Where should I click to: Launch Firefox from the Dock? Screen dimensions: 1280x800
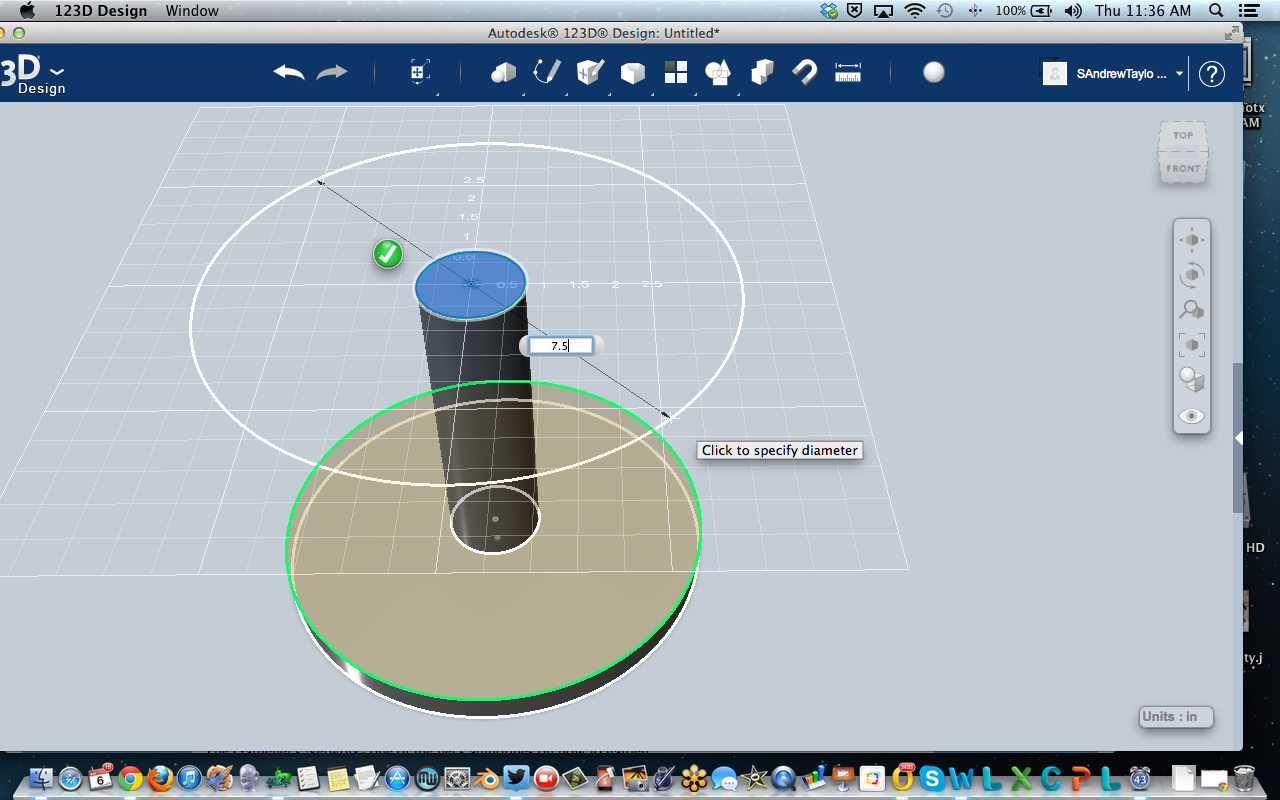coord(160,778)
